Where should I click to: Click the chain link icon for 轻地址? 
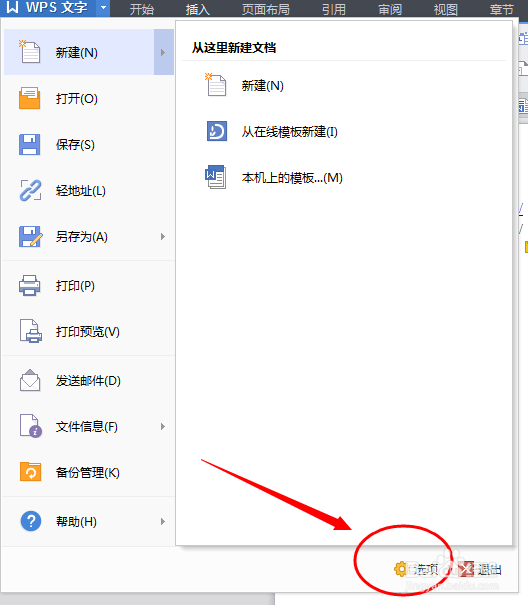30,190
